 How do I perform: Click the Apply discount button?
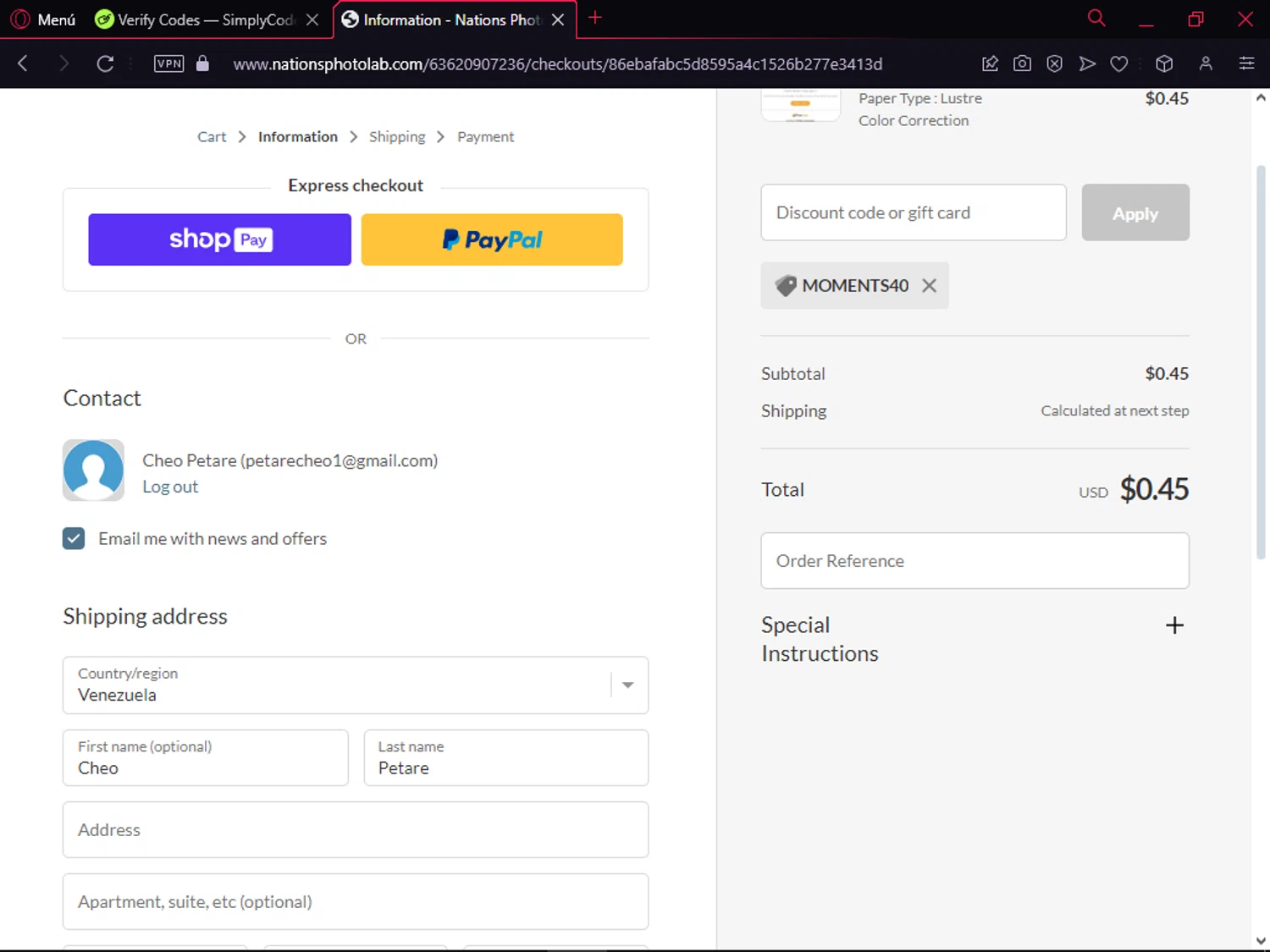click(x=1135, y=212)
